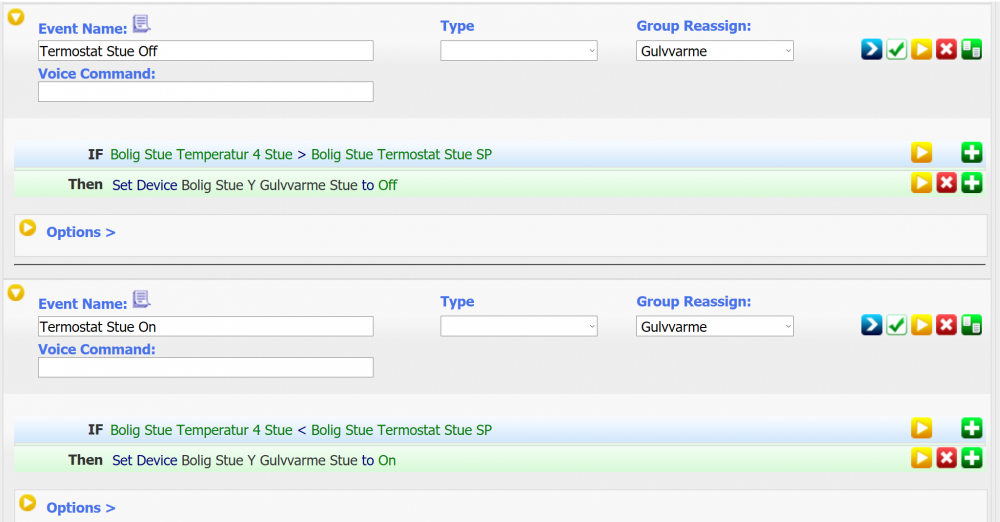The image size is (1000, 522).
Task: Delete the Termostat Stue On event
Action: pos(946,325)
